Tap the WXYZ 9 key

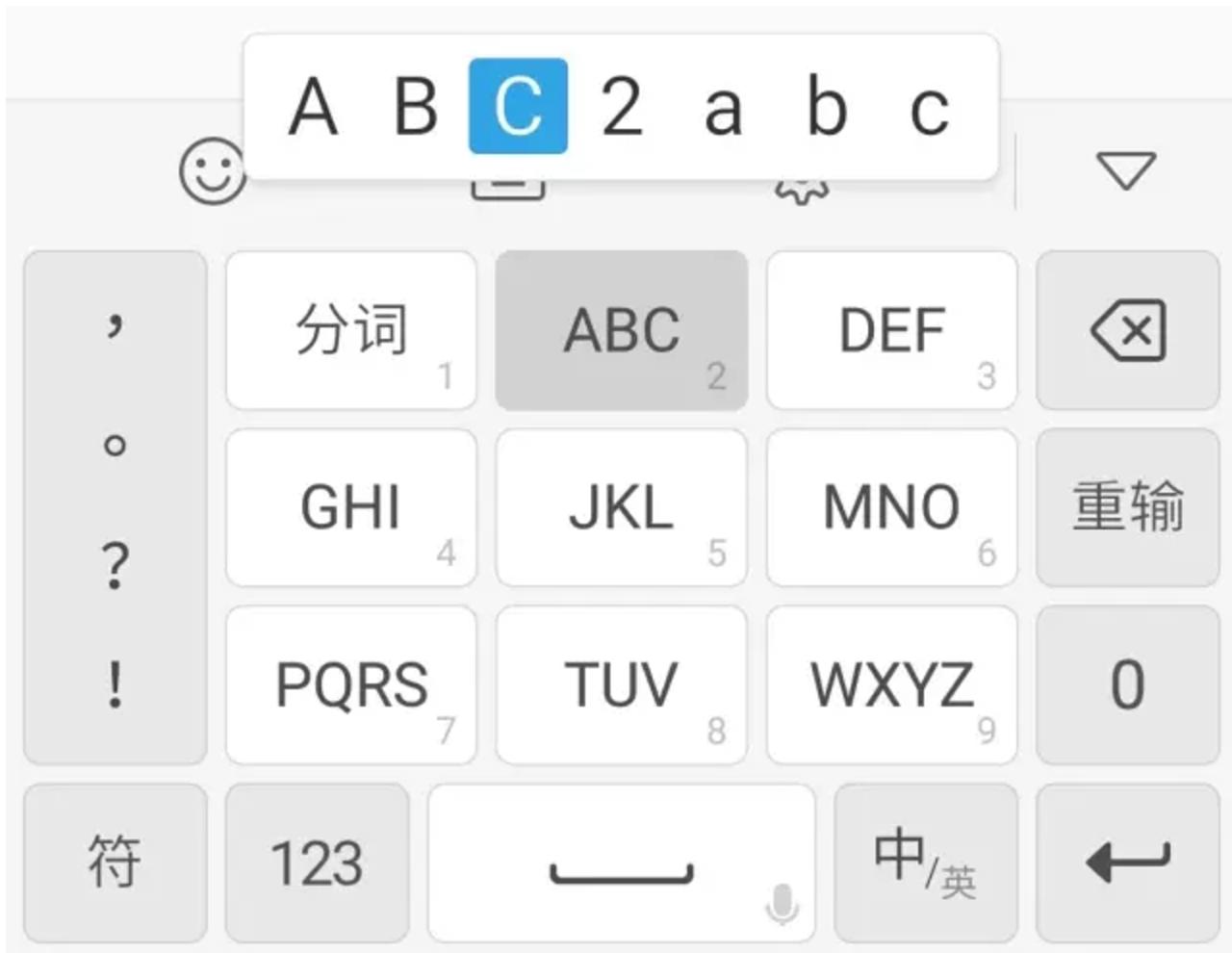tap(891, 684)
